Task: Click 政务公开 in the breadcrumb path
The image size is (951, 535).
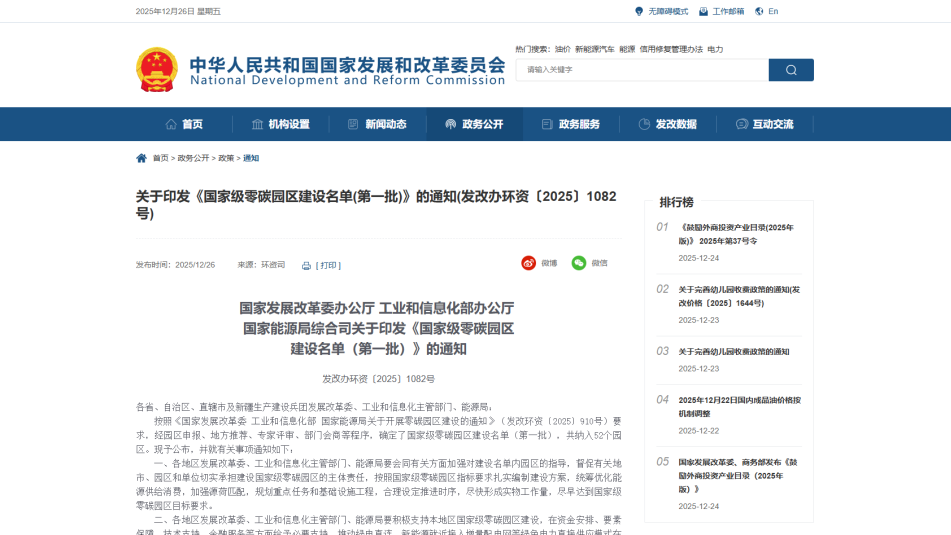Action: [194, 158]
